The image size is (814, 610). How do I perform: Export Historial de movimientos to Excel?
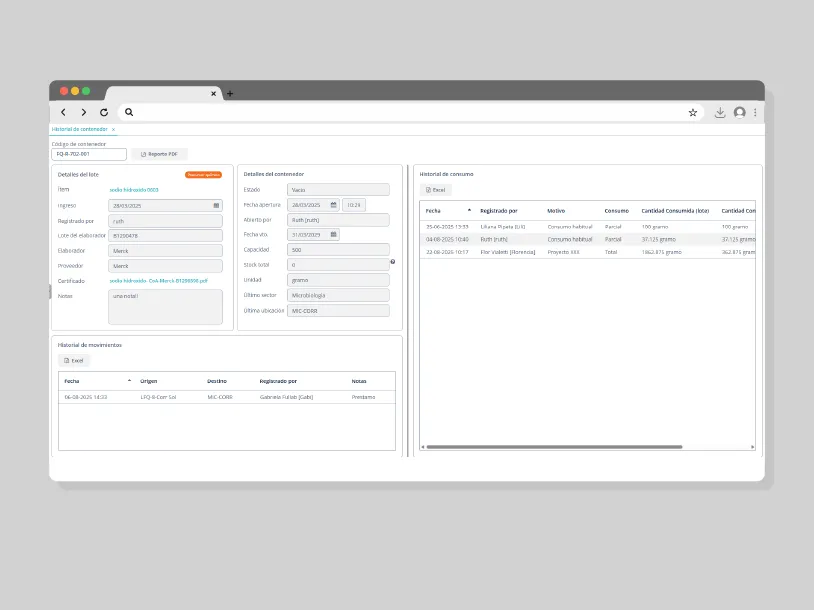point(74,360)
